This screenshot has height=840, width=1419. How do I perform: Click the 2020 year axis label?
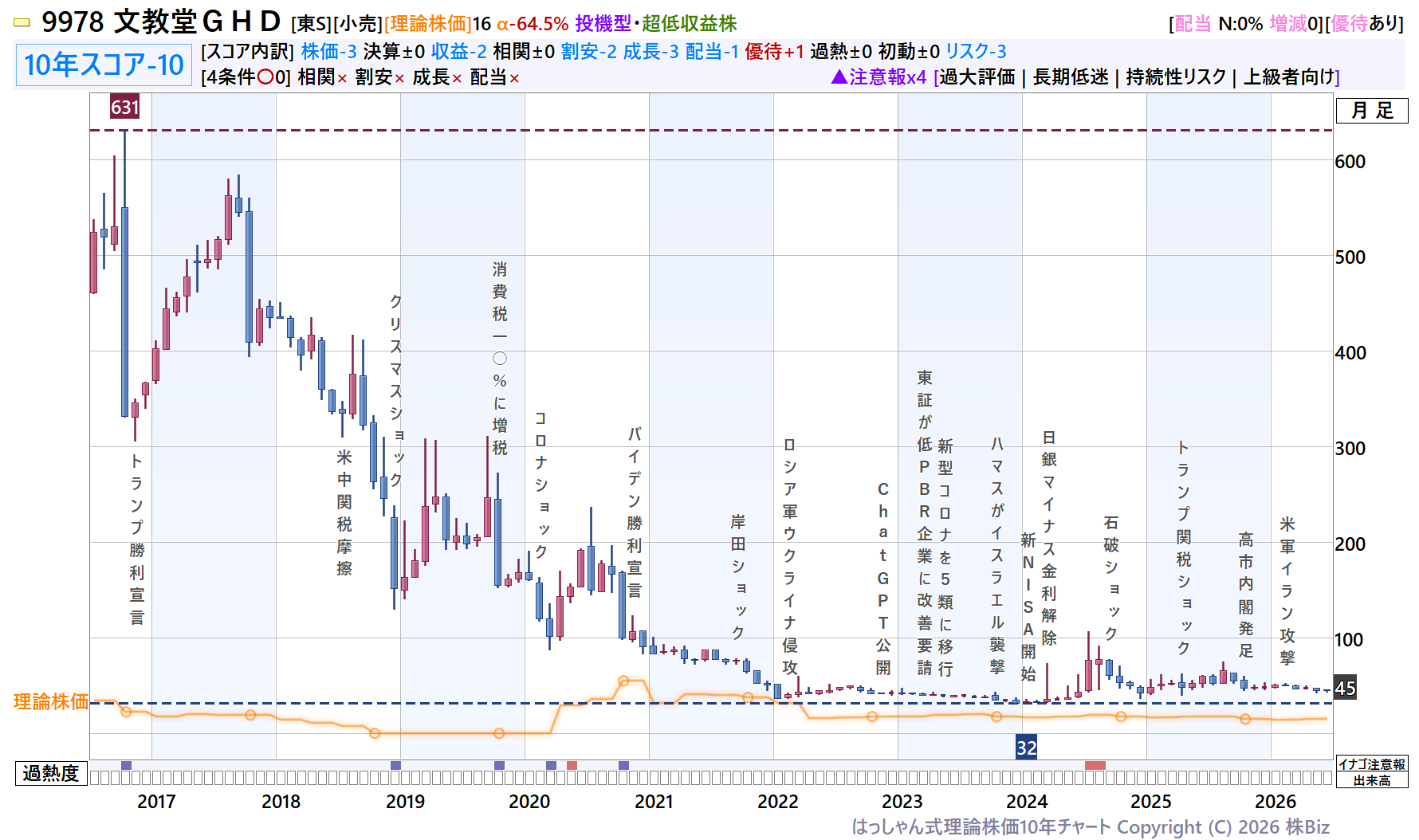pyautogui.click(x=529, y=802)
